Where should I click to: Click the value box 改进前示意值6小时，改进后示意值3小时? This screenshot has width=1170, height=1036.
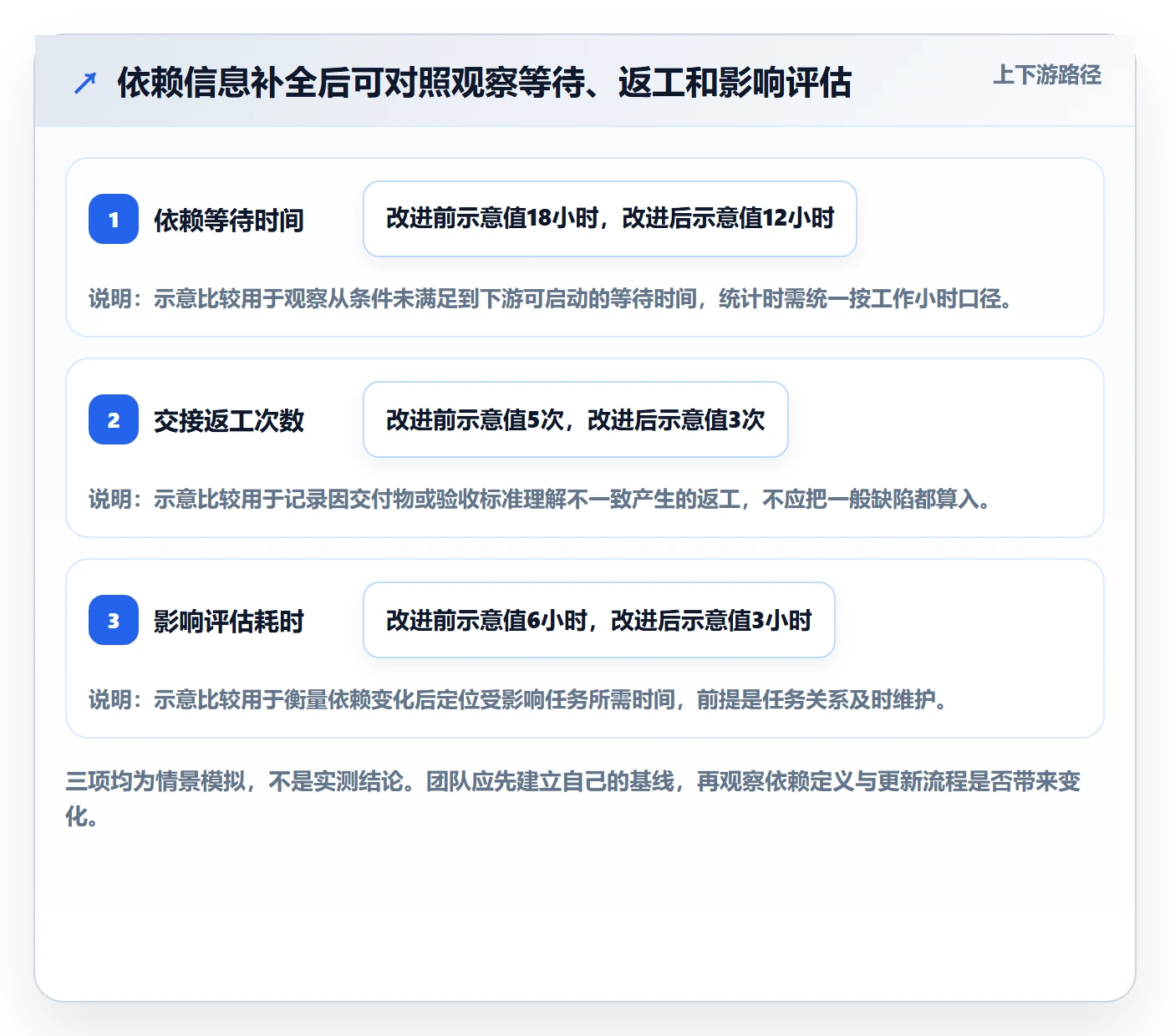599,620
